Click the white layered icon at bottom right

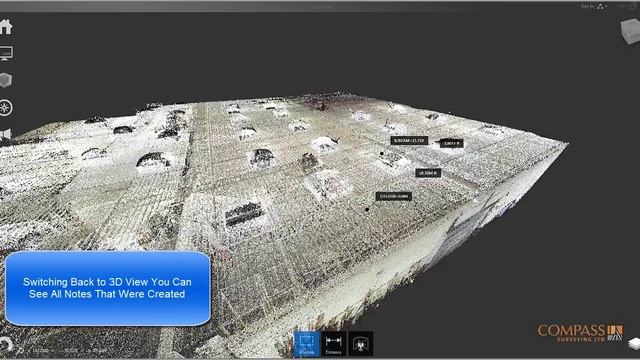click(x=634, y=343)
